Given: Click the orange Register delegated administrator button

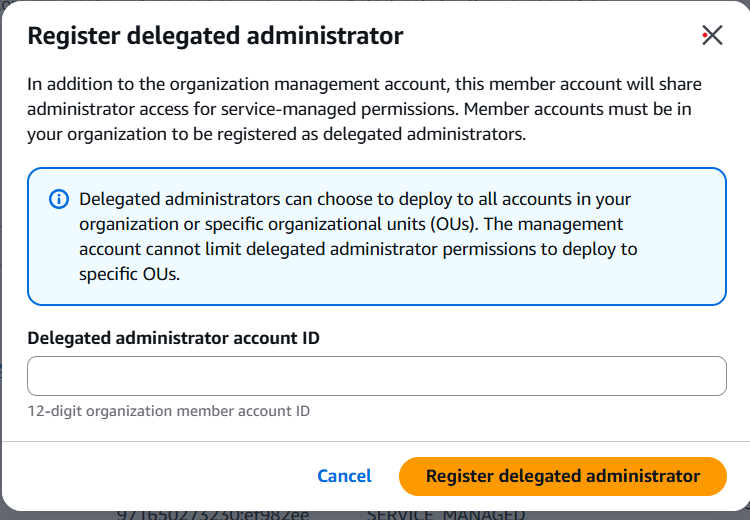Looking at the screenshot, I should [562, 476].
